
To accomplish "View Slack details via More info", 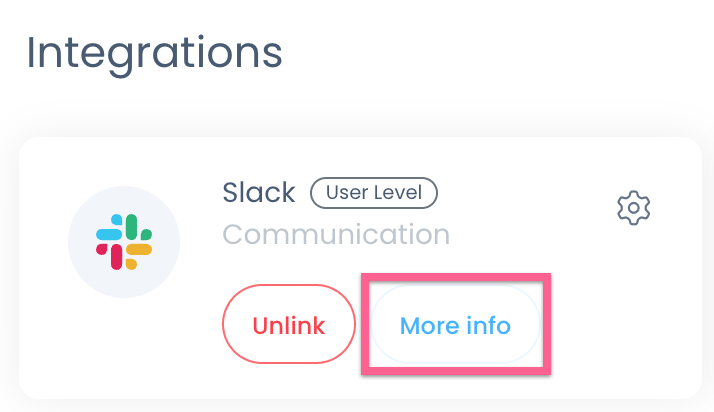I will (x=455, y=325).
